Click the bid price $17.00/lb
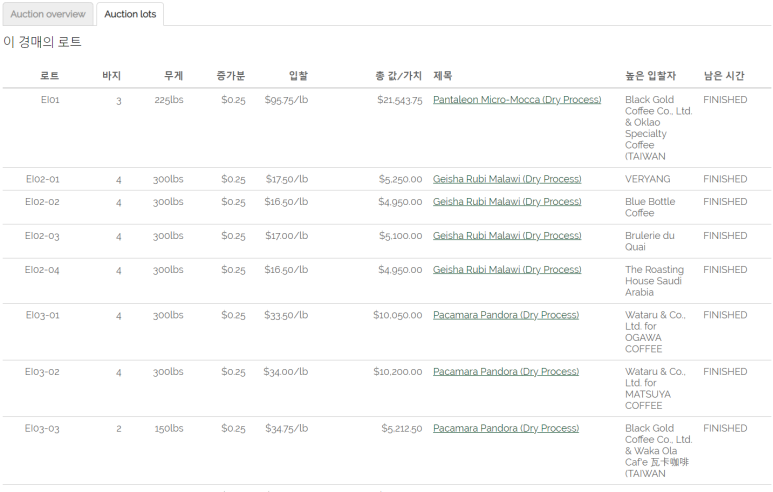Screen dimensions: 773x492 click(287, 236)
